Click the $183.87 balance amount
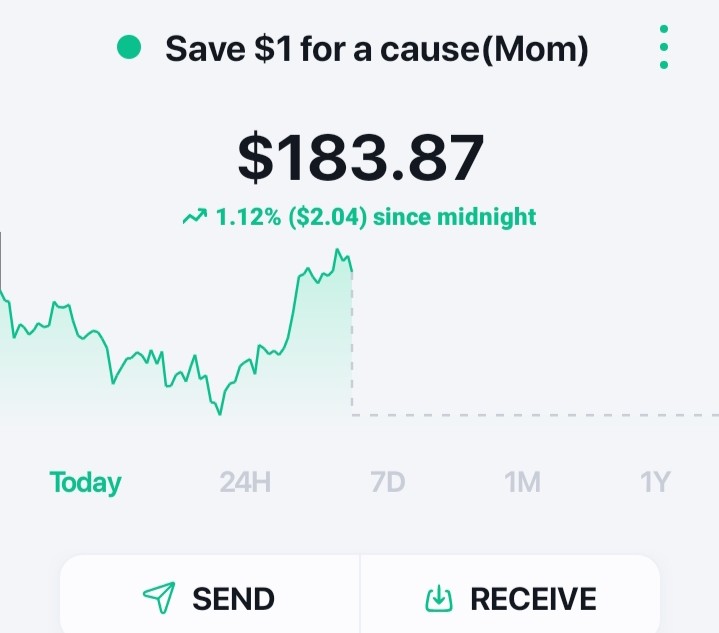Viewport: 719px width, 633px height. 361,157
